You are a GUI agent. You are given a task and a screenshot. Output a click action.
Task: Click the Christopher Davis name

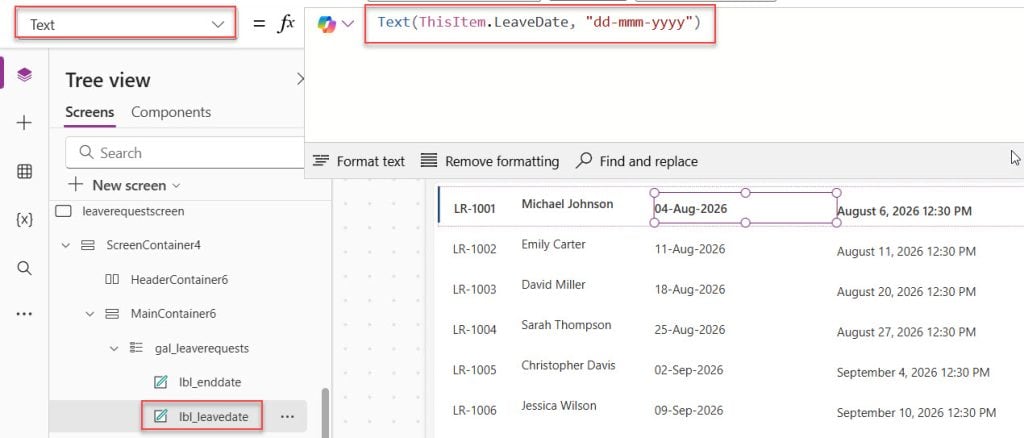point(568,366)
